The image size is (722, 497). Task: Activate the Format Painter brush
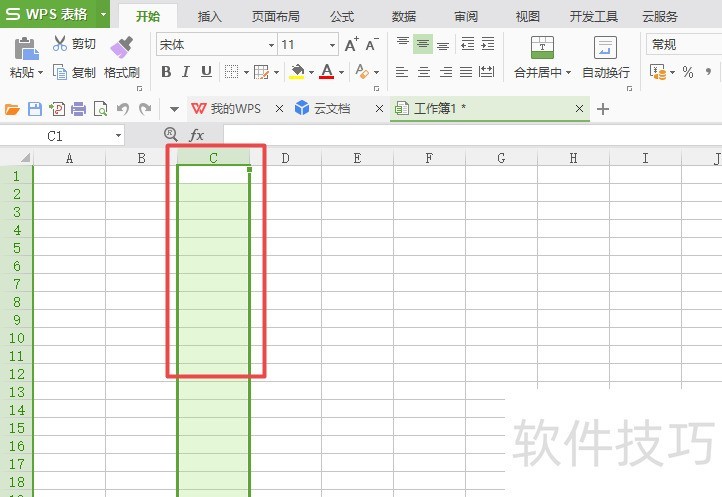[x=122, y=47]
